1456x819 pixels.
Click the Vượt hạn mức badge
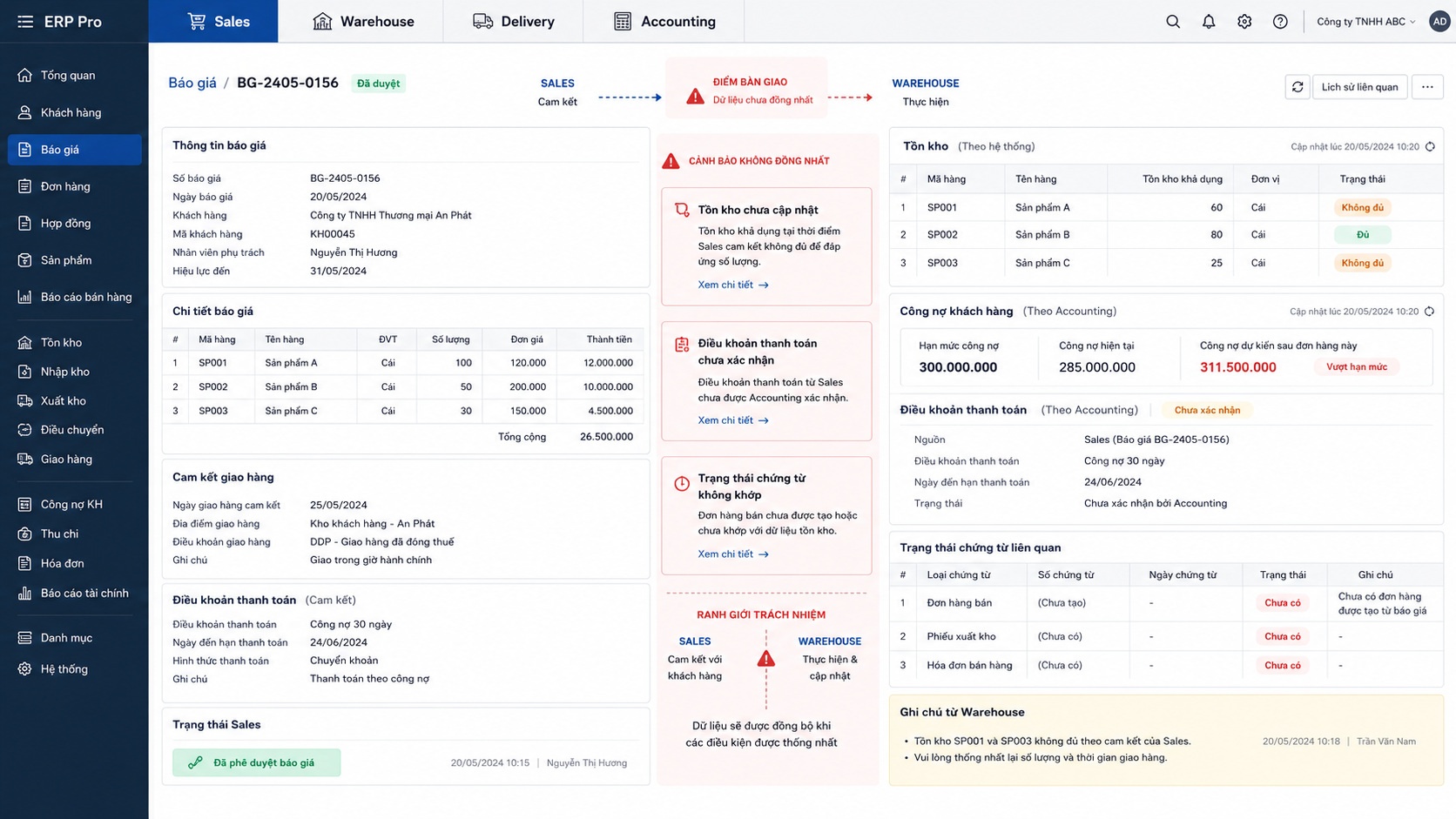1356,367
